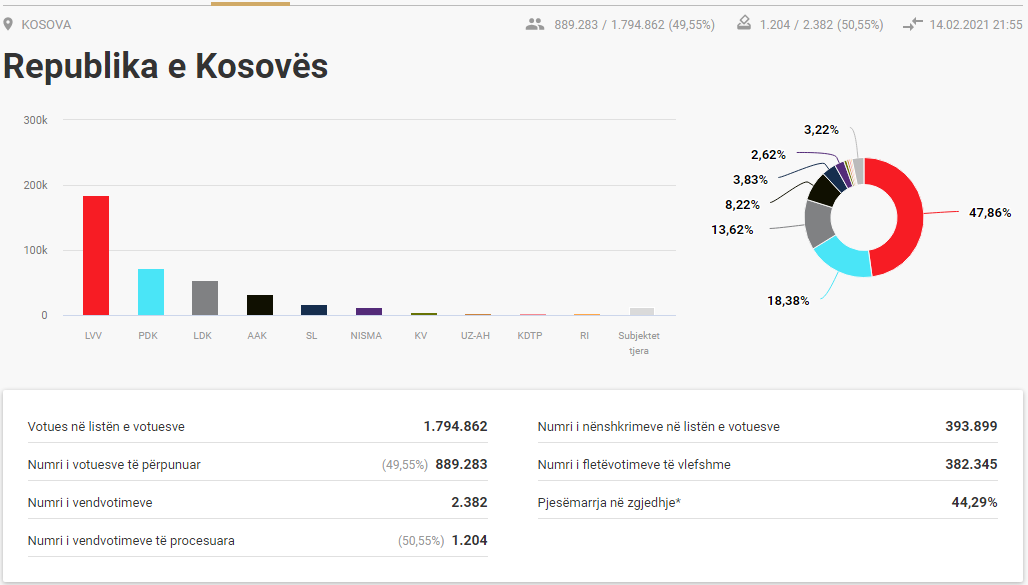Click the UZ-AH axis label
The width and height of the screenshot is (1028, 585).
point(475,336)
